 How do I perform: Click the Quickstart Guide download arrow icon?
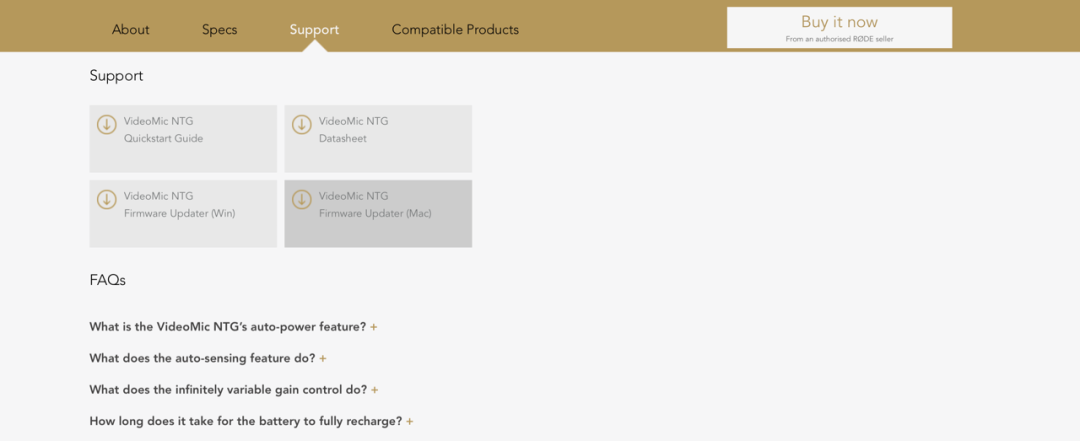(106, 125)
